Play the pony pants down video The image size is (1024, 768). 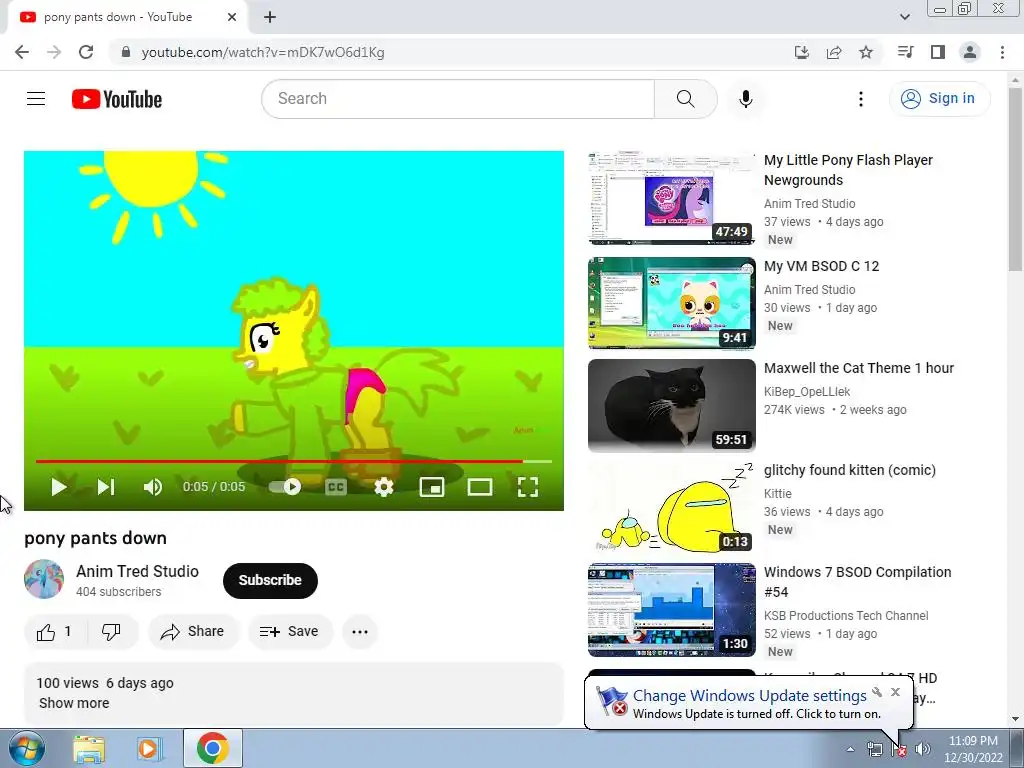click(58, 487)
